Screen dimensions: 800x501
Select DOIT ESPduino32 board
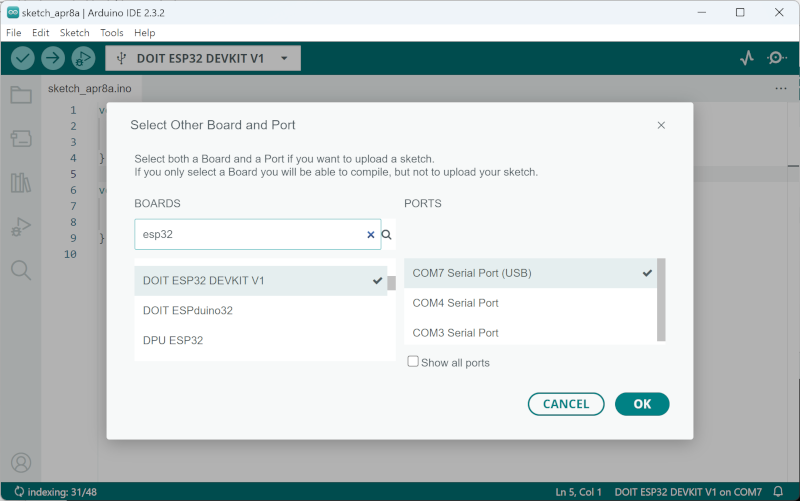261,310
